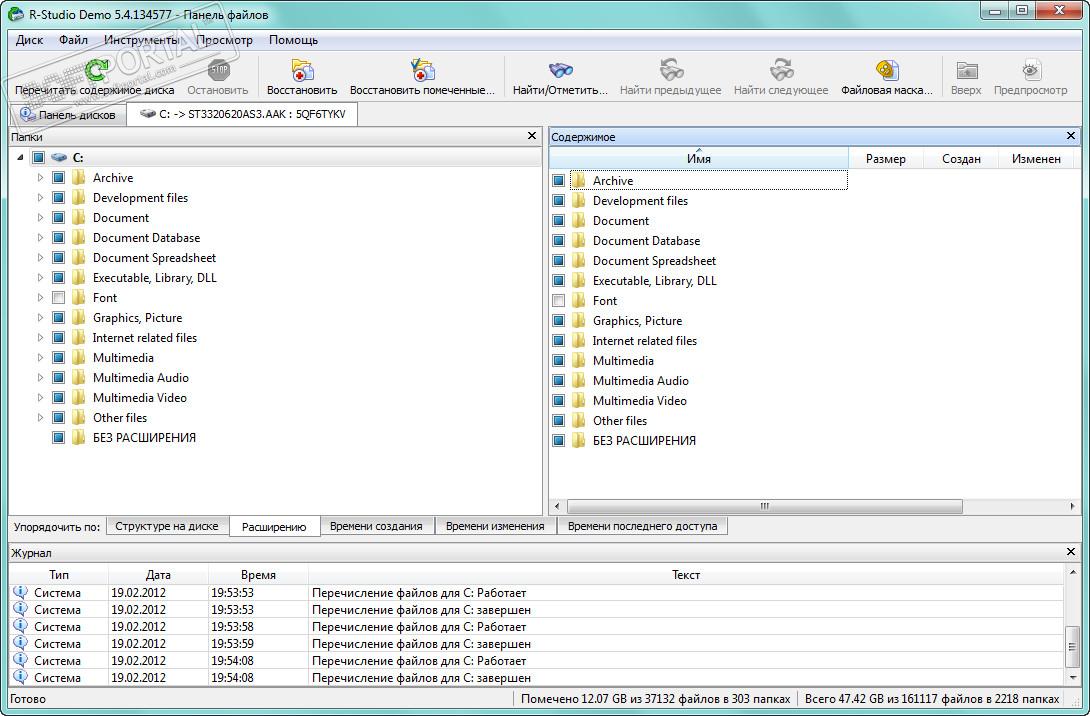The width and height of the screenshot is (1090, 716).
Task: Open the Инструменты menu
Action: point(142,40)
